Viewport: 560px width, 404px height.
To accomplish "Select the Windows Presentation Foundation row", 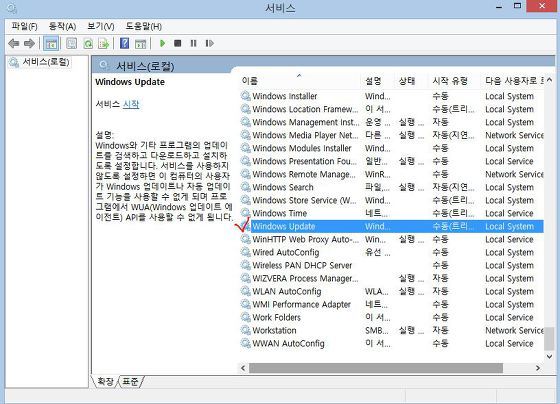I will (x=392, y=161).
